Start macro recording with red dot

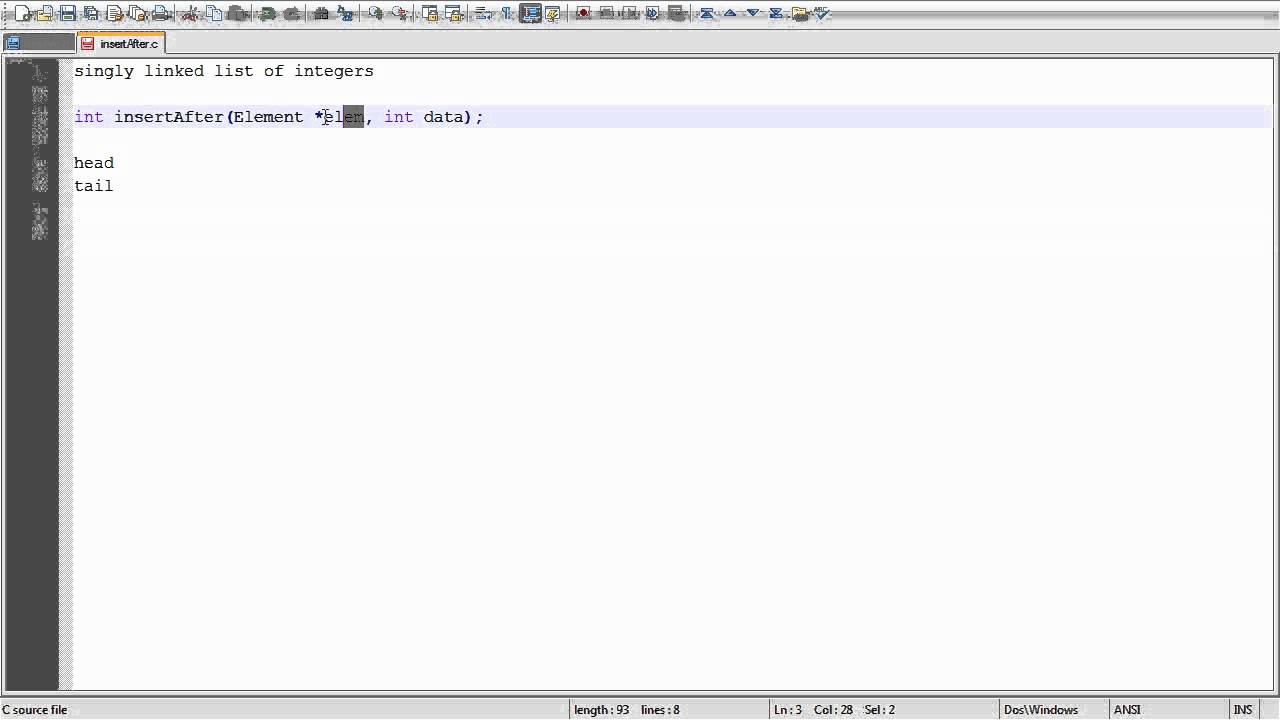click(x=583, y=13)
